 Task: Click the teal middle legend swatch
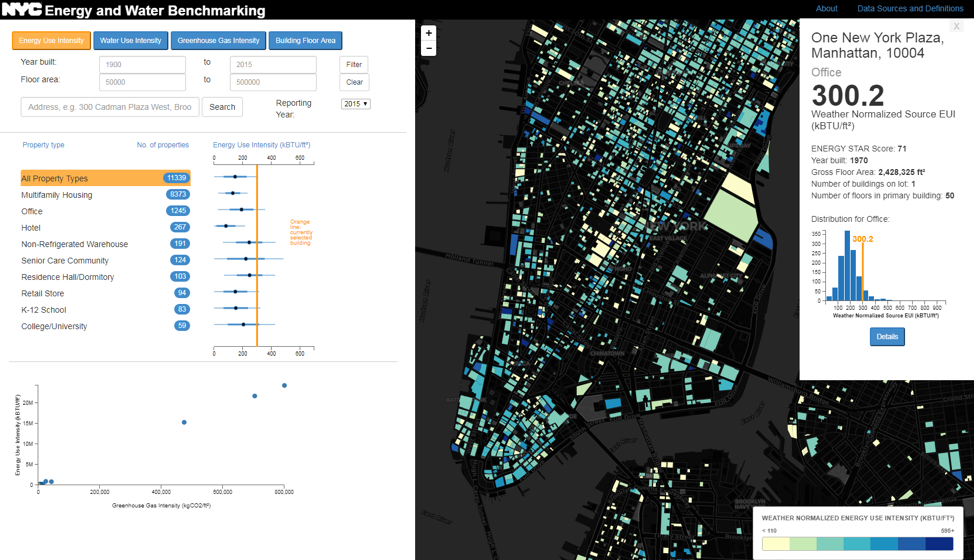858,544
